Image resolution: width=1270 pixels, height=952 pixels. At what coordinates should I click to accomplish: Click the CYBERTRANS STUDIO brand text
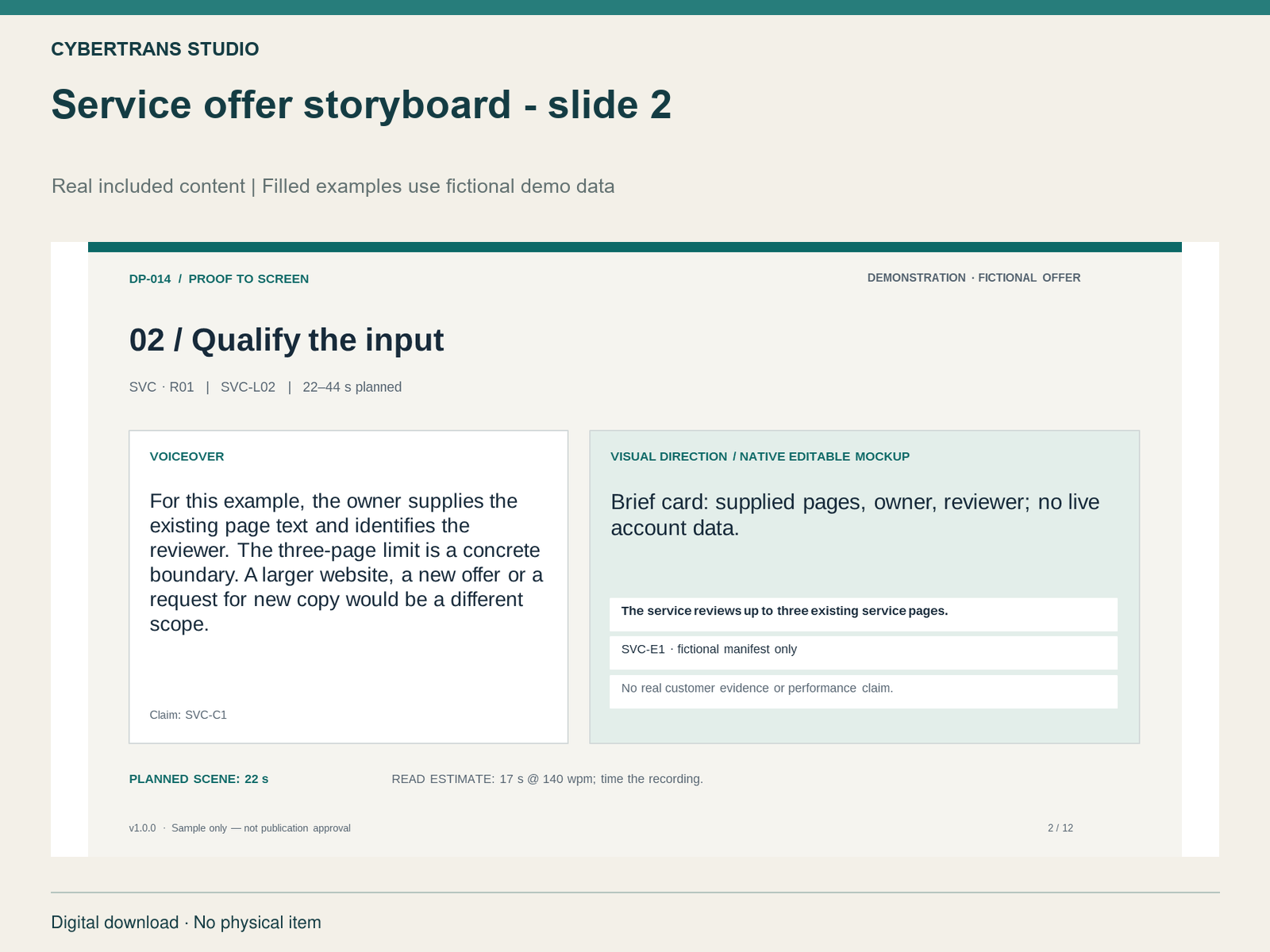pyautogui.click(x=155, y=49)
